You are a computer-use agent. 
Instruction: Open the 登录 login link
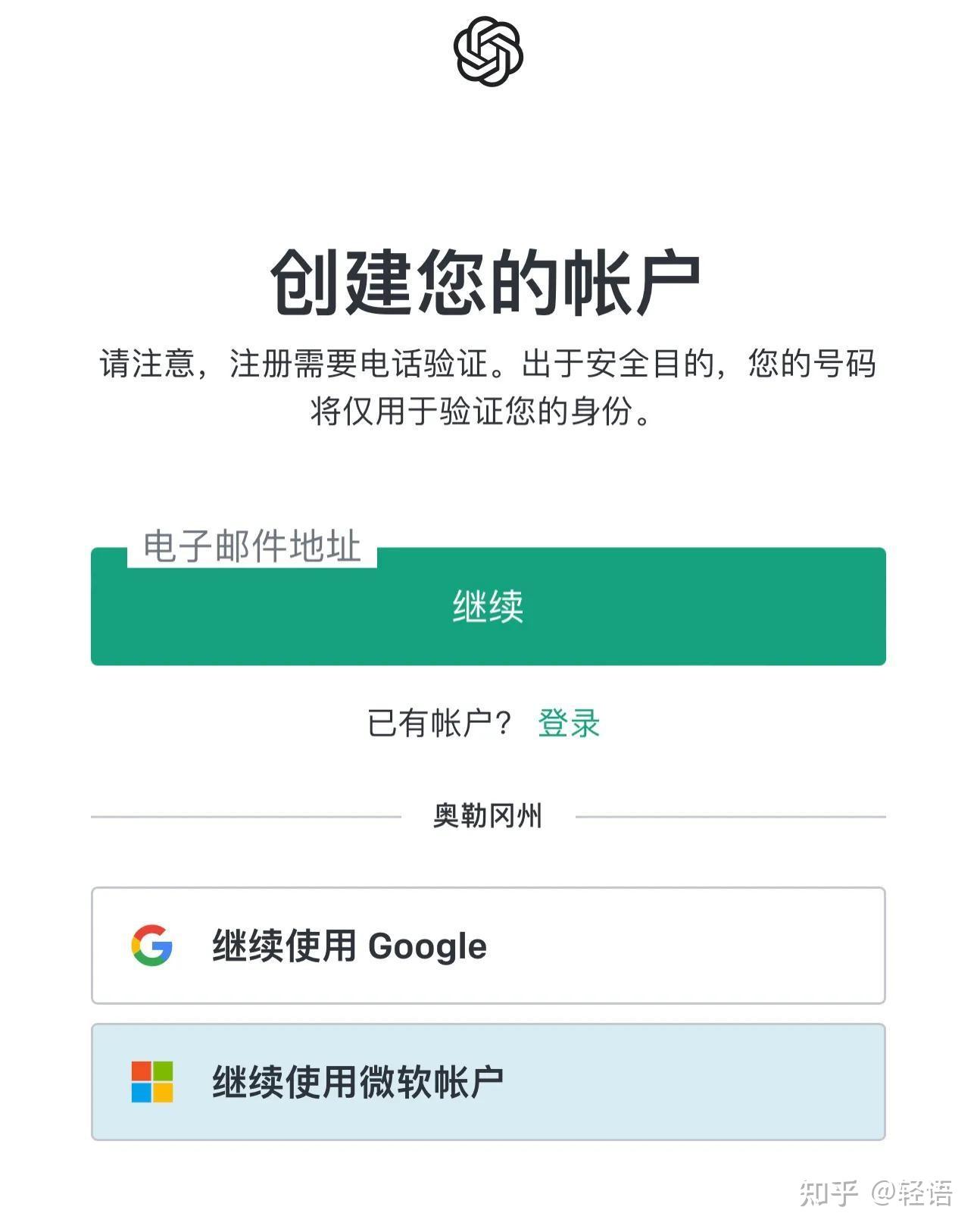click(569, 723)
